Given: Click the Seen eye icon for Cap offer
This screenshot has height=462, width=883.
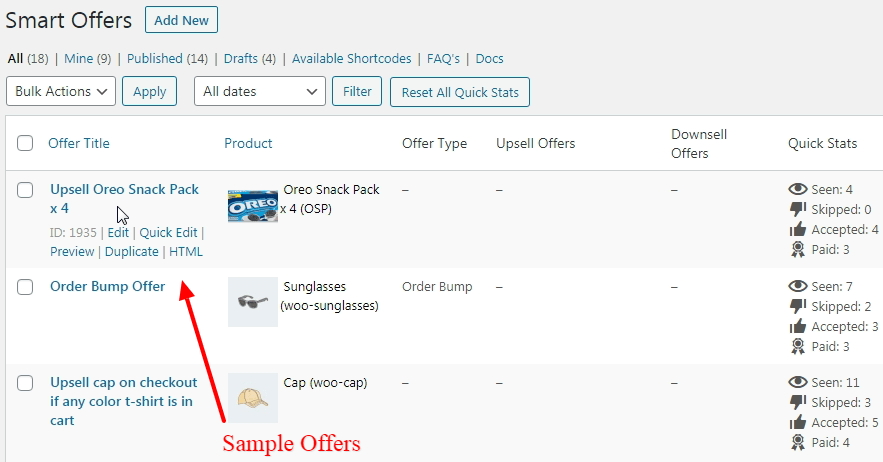Looking at the screenshot, I should pos(797,382).
